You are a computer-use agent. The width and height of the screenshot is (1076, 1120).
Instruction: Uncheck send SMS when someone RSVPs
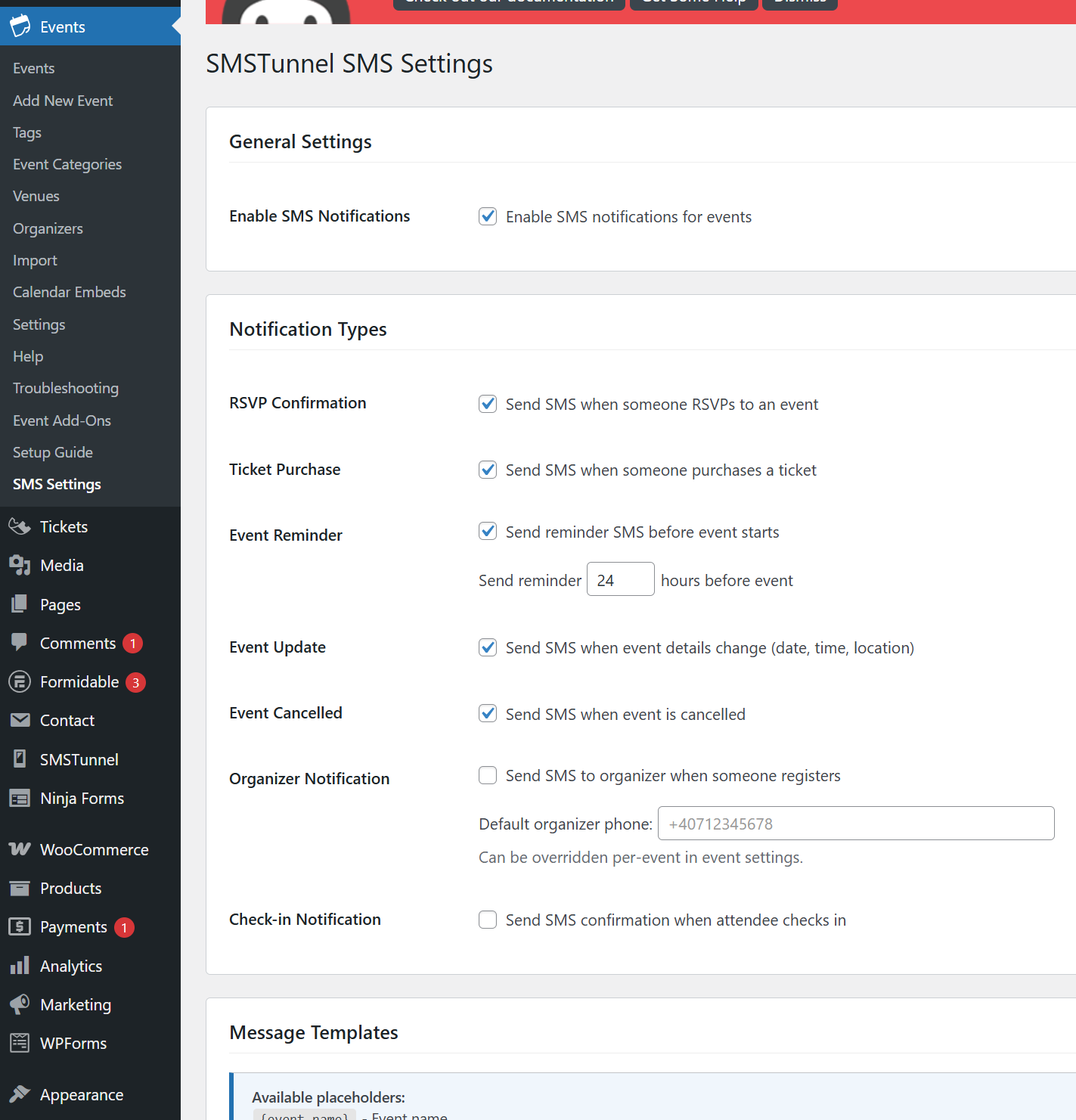(x=488, y=404)
